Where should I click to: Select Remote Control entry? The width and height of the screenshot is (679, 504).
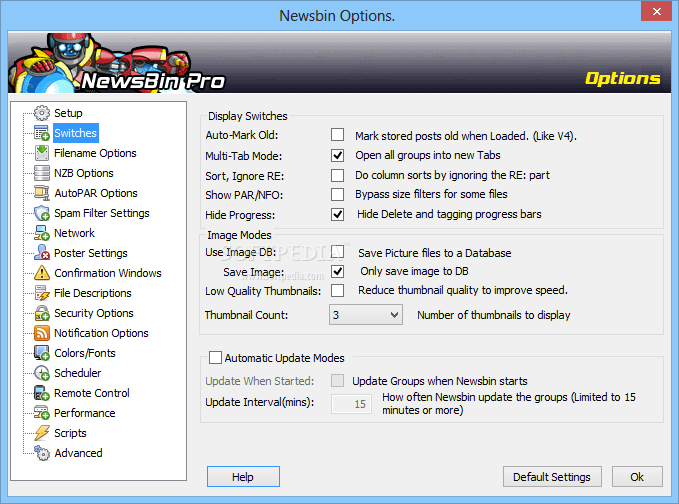91,393
